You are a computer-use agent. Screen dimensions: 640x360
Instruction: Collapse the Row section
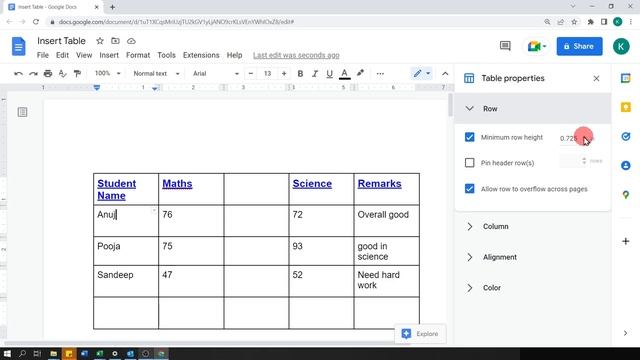pos(533,109)
